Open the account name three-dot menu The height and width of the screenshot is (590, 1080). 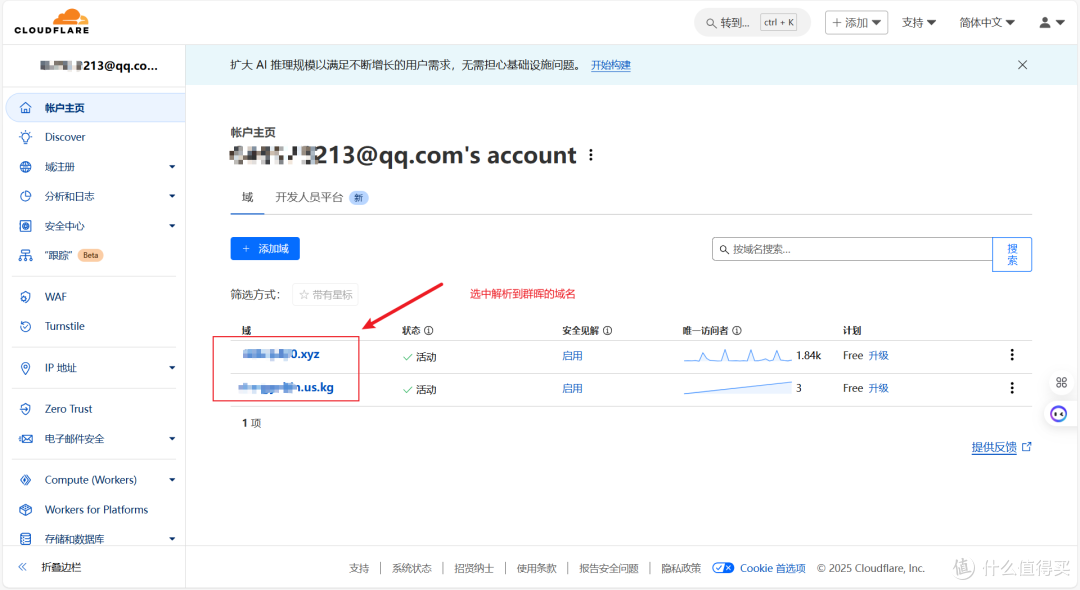[591, 155]
